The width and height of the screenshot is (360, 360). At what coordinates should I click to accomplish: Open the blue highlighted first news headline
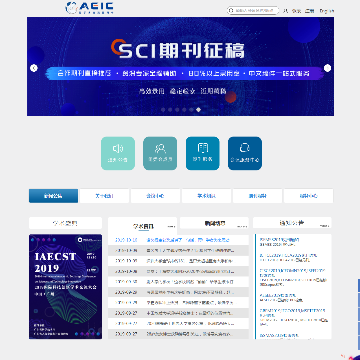click(x=188, y=240)
